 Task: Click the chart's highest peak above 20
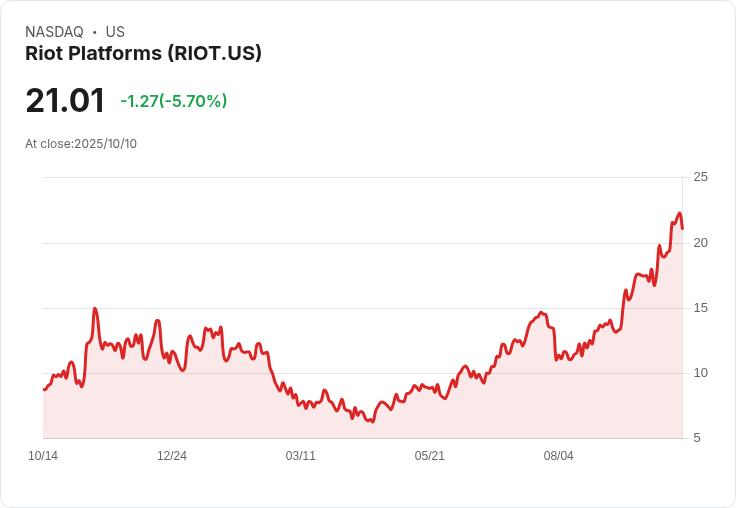pos(679,213)
